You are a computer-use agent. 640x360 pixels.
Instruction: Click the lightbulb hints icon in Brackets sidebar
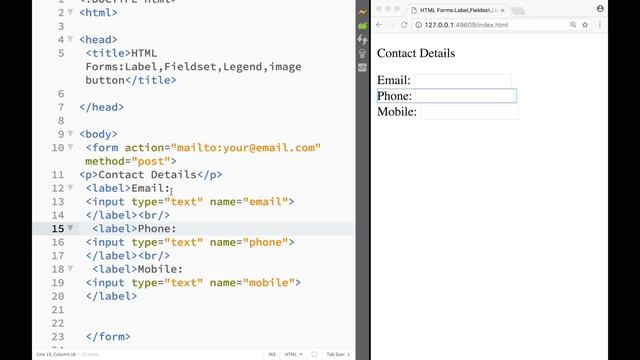pyautogui.click(x=362, y=53)
